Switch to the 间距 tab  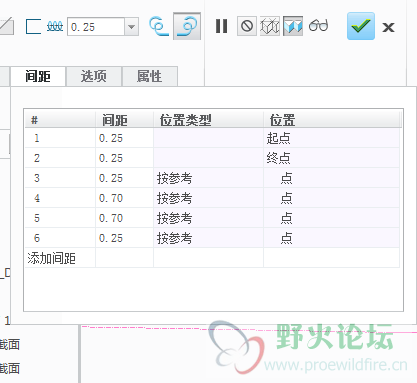coord(38,76)
